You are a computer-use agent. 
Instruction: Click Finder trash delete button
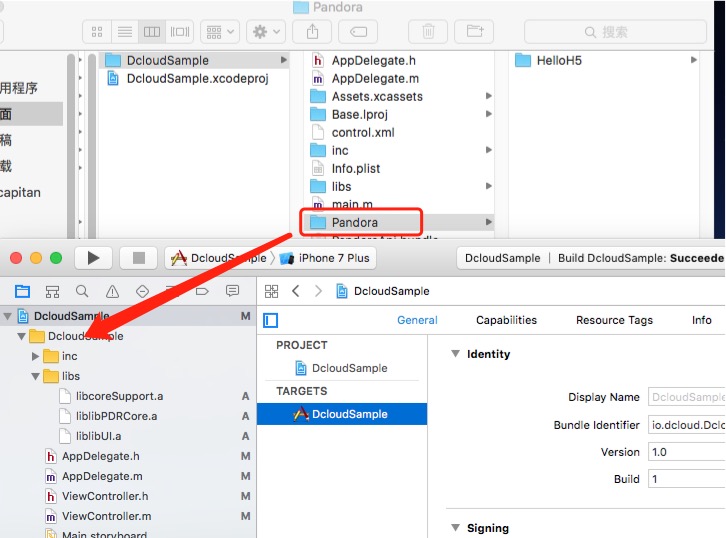(x=428, y=32)
